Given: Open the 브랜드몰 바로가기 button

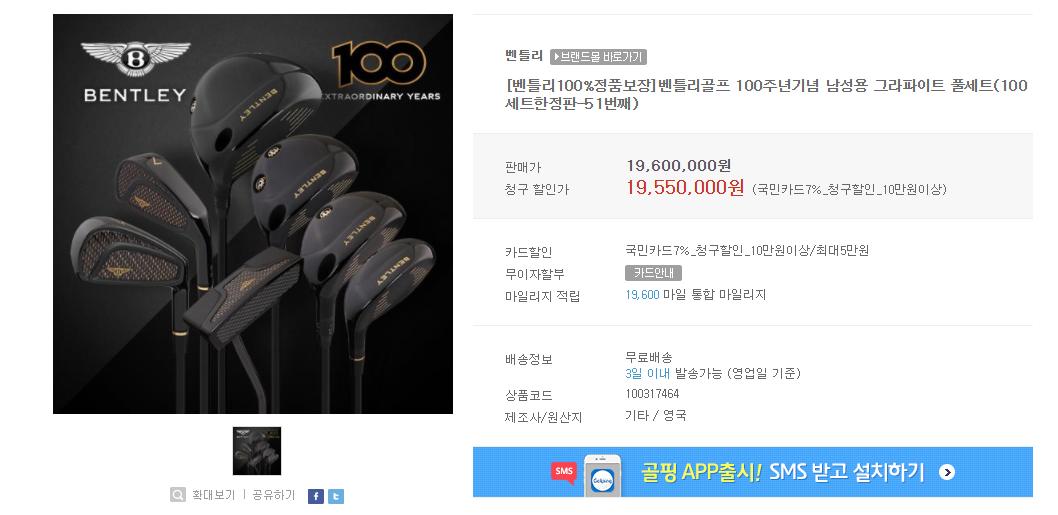Looking at the screenshot, I should point(598,57).
